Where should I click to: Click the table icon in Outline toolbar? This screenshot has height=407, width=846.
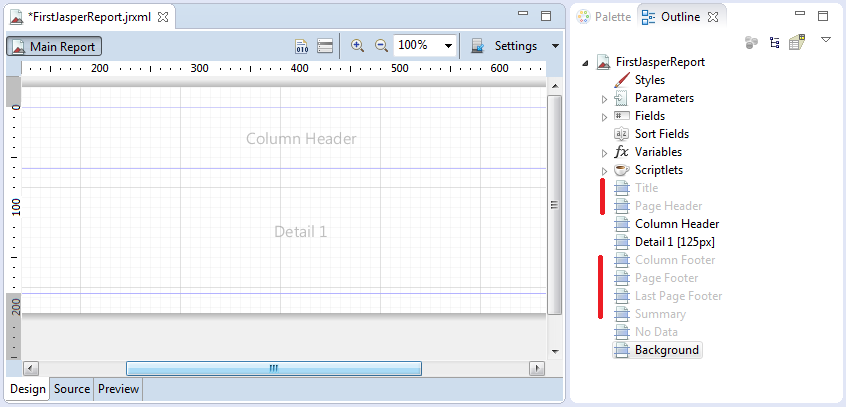(x=797, y=42)
